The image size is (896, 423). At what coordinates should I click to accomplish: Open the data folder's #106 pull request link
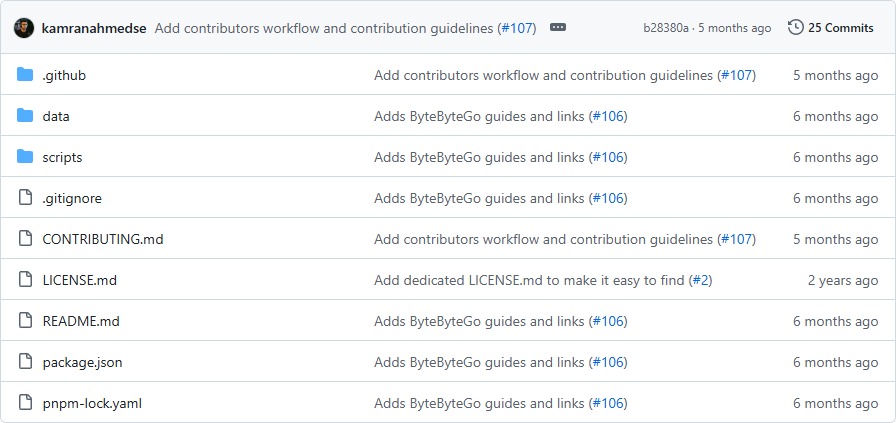click(x=608, y=116)
